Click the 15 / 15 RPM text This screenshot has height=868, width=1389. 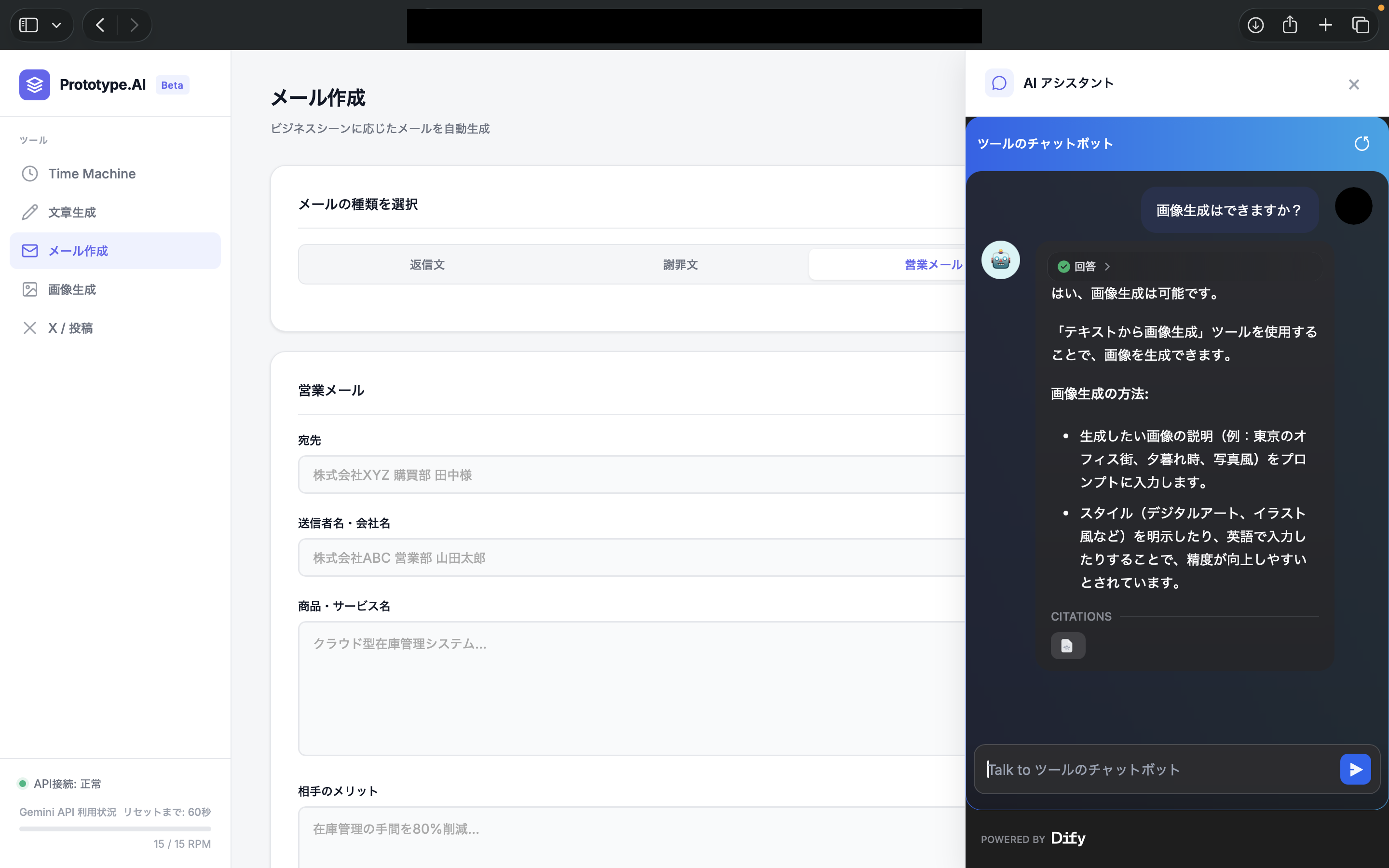click(x=182, y=844)
